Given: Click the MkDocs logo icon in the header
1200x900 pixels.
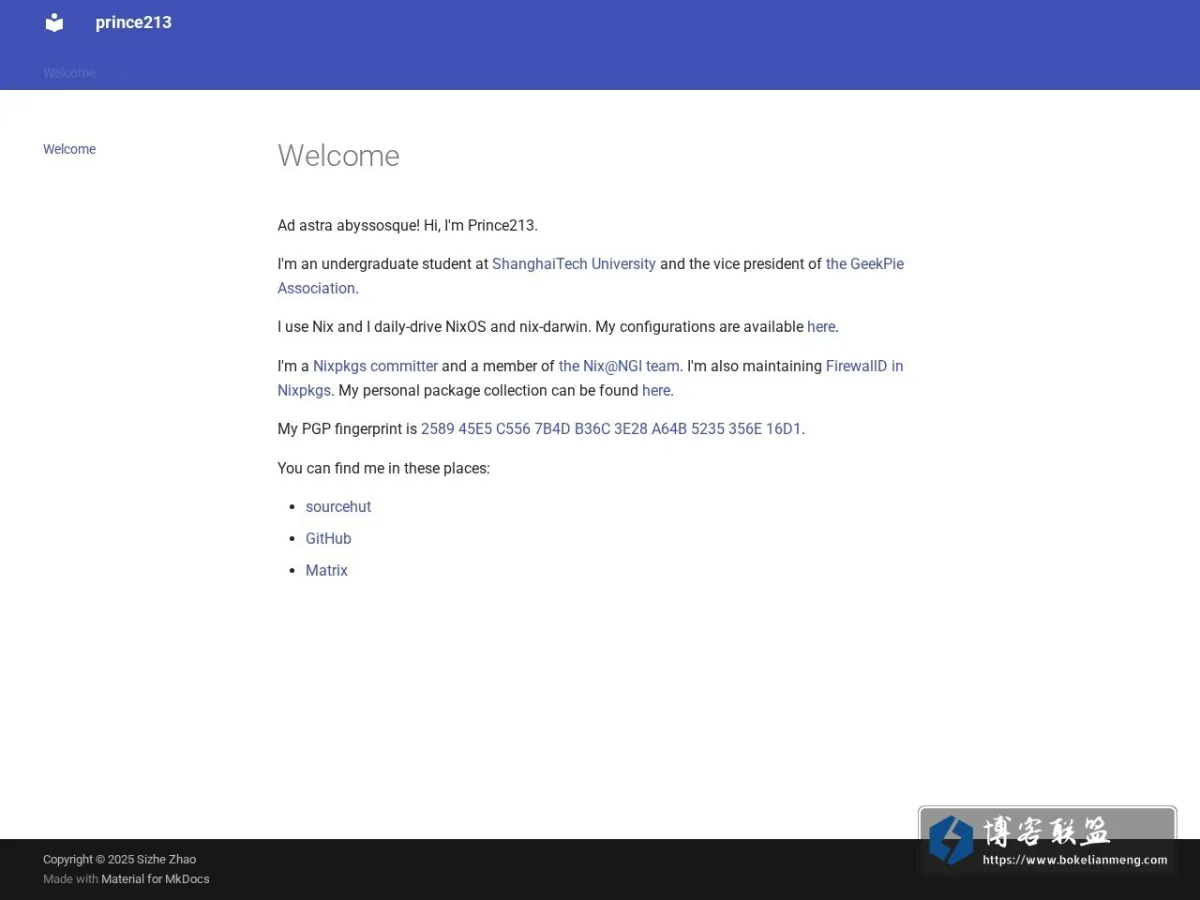Looking at the screenshot, I should click(54, 22).
